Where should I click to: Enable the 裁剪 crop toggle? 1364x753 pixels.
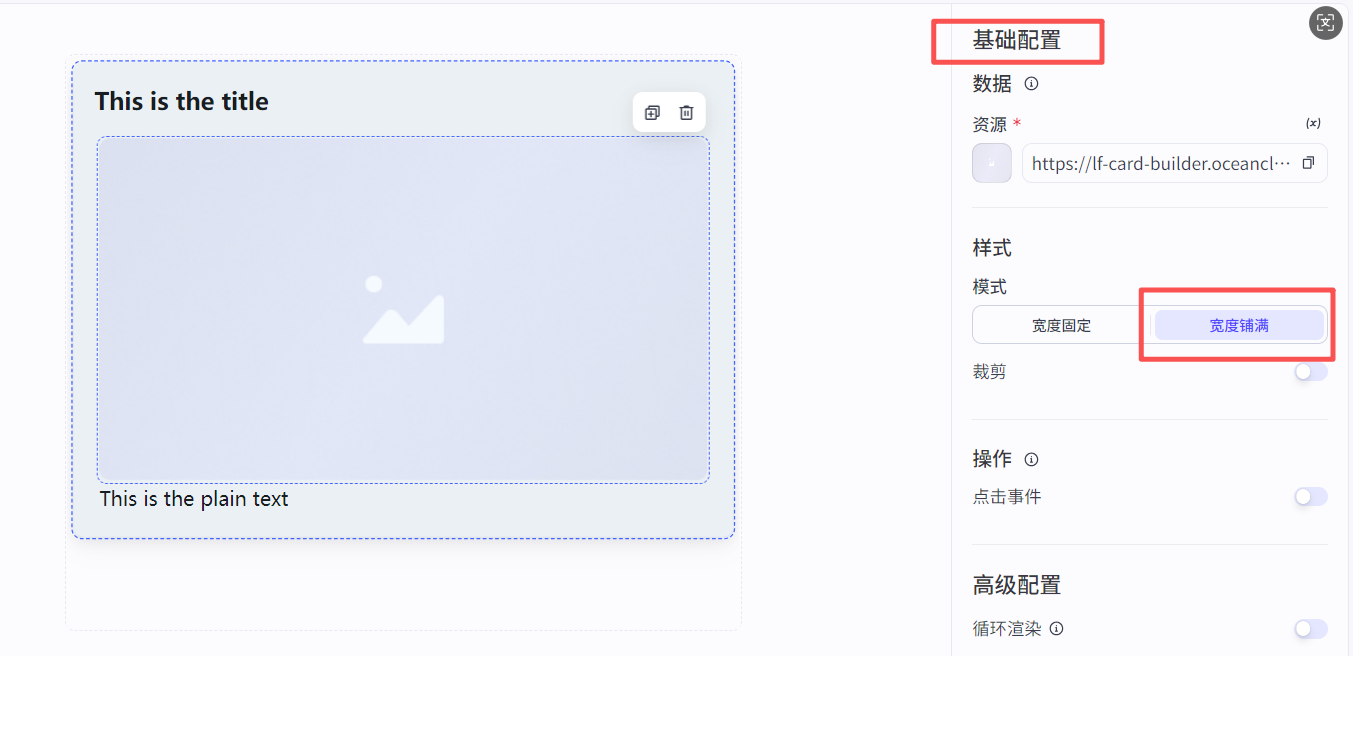[x=1310, y=371]
